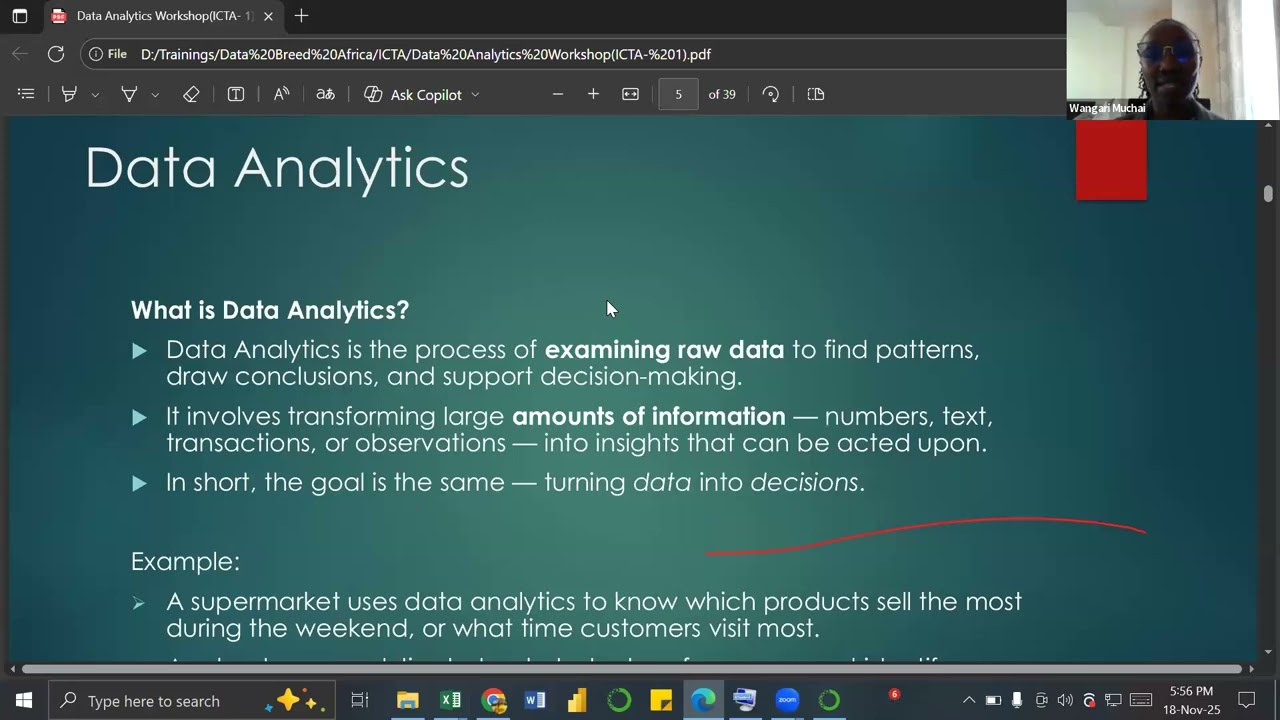Viewport: 1280px width, 720px height.
Task: Click the battery icon in tray
Action: click(x=993, y=700)
